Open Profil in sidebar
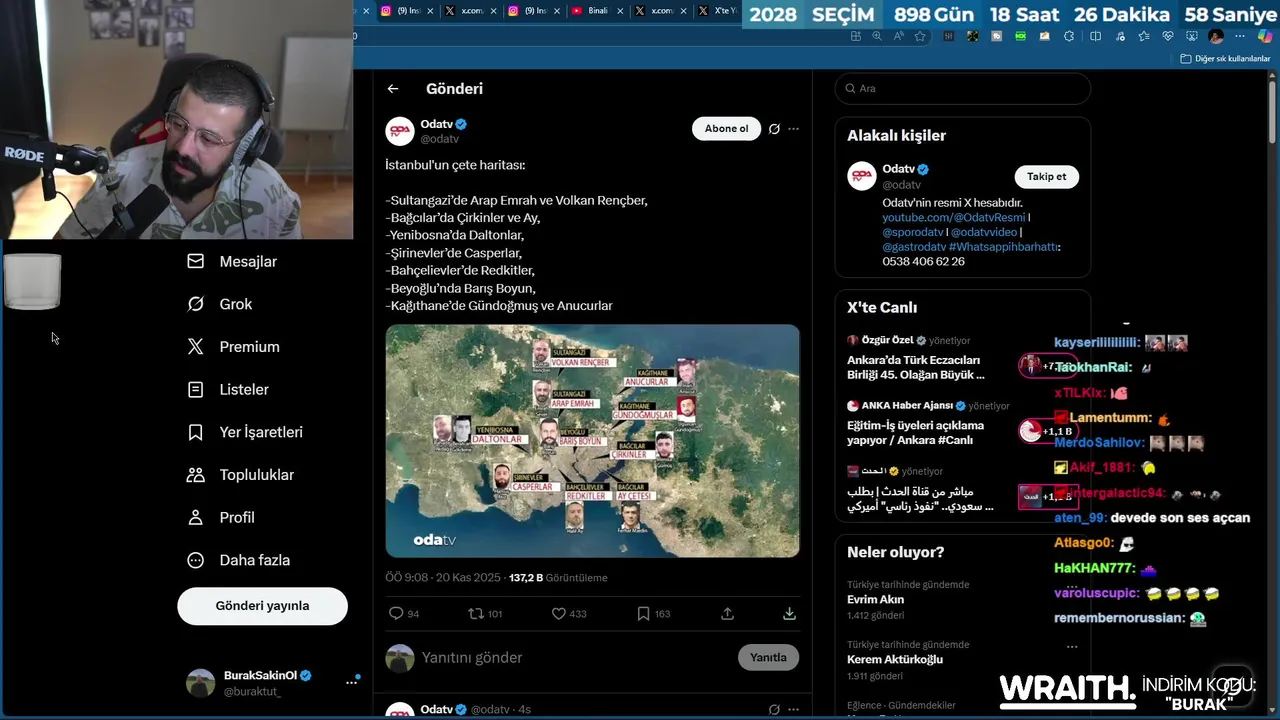This screenshot has height=720, width=1280. coord(222,517)
